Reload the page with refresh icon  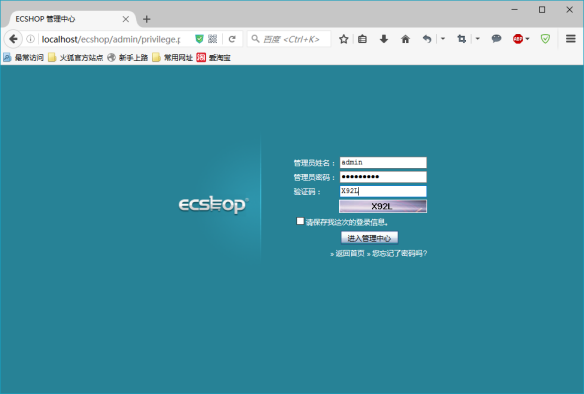coord(232,39)
